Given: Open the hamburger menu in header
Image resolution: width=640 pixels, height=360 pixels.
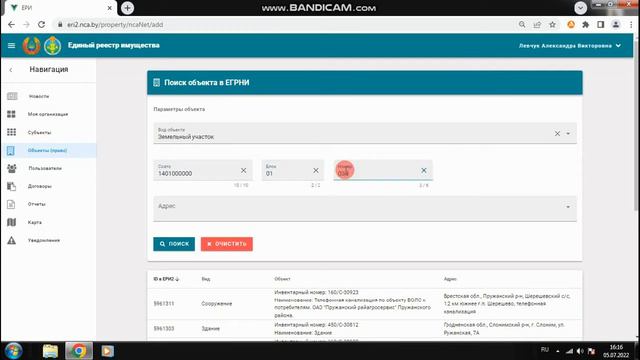Looking at the screenshot, I should pyautogui.click(x=11, y=46).
